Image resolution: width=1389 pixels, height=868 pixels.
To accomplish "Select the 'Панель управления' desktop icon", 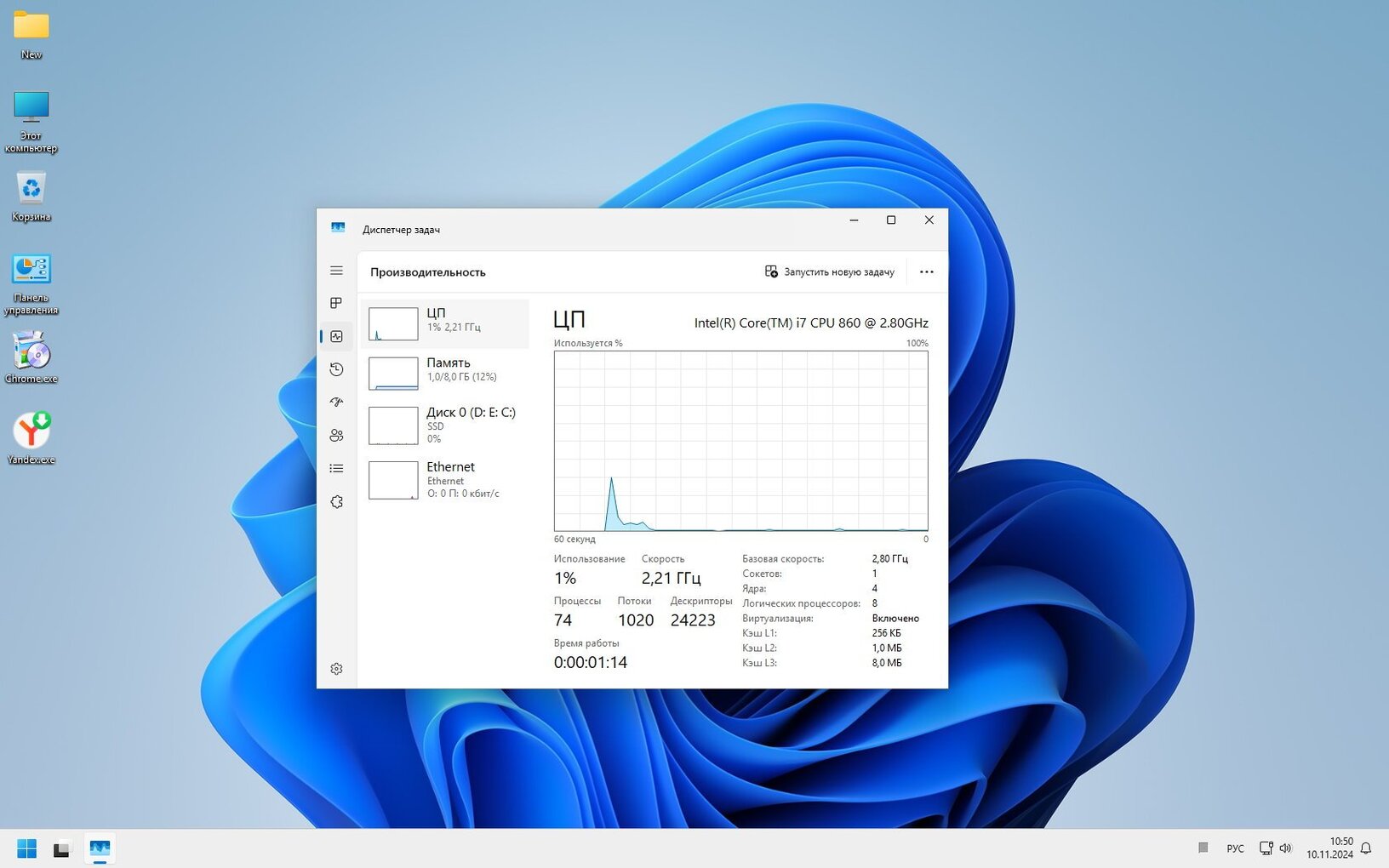I will [x=31, y=284].
